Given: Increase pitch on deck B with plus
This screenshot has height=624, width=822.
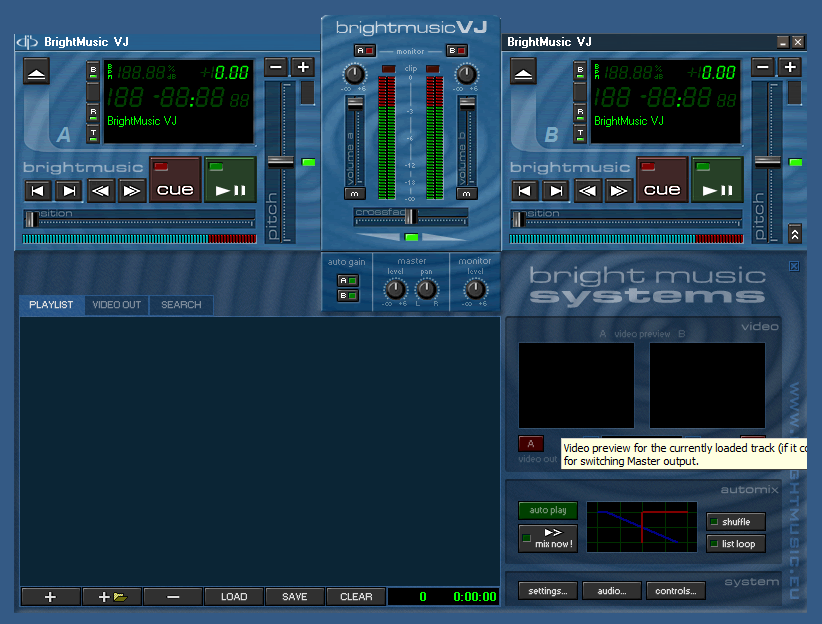Looking at the screenshot, I should [790, 67].
